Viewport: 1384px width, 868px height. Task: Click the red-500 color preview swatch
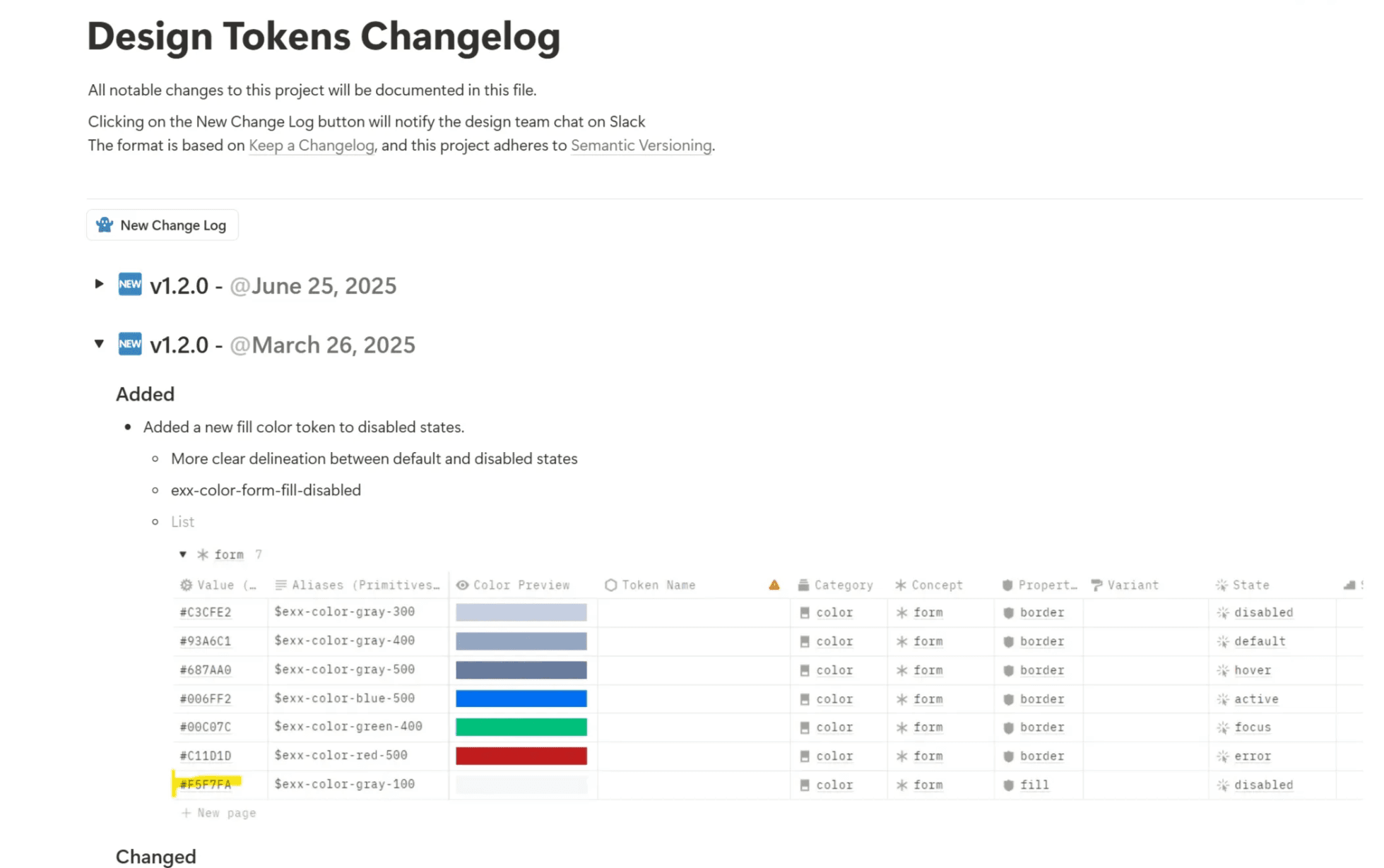521,756
